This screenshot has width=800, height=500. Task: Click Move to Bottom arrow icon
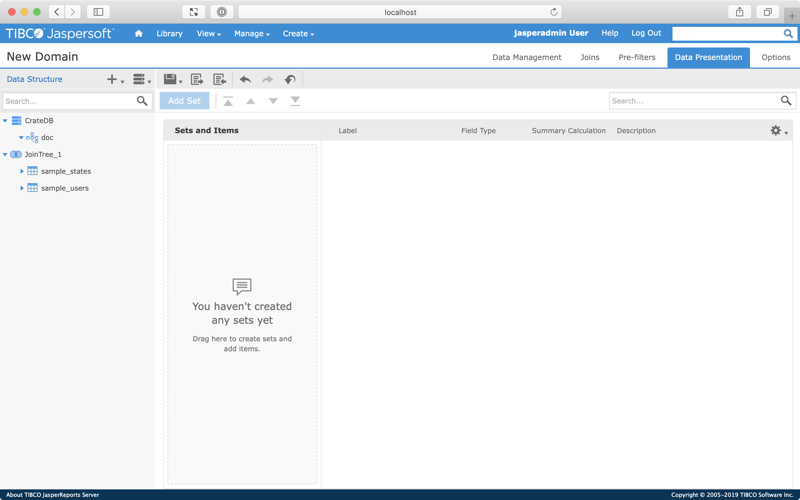295,101
